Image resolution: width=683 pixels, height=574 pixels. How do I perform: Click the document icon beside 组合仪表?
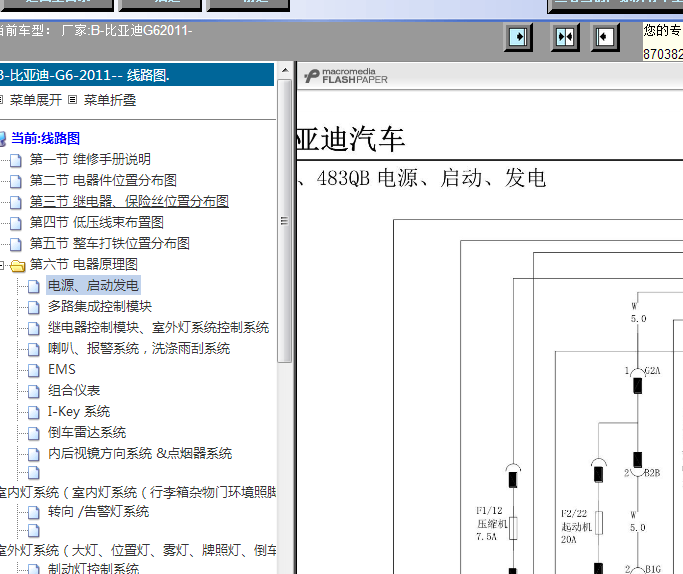click(x=34, y=391)
